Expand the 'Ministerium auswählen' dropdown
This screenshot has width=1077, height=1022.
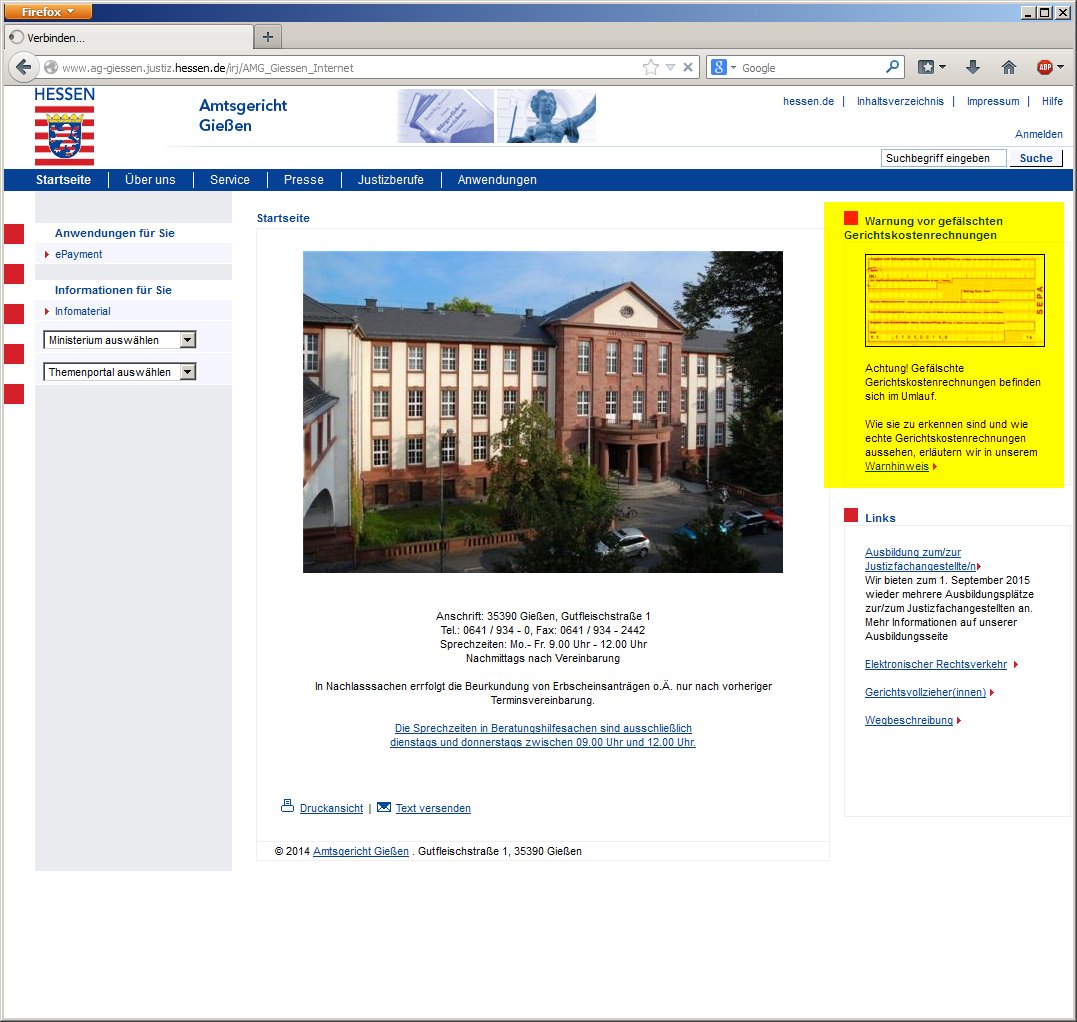coord(120,339)
